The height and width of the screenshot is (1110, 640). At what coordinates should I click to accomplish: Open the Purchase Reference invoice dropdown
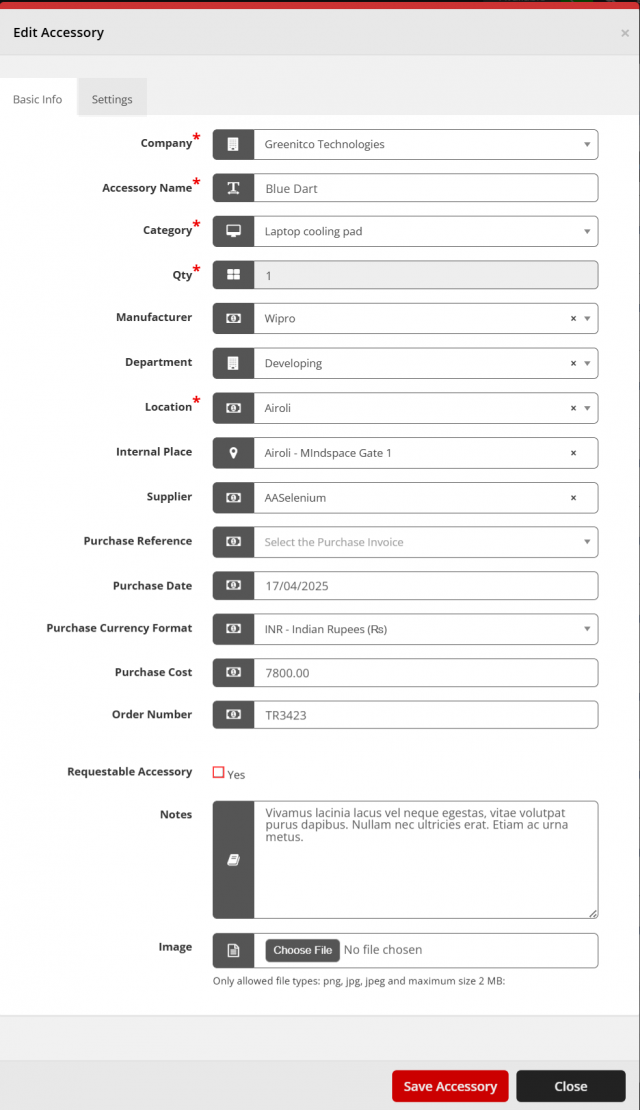(425, 542)
